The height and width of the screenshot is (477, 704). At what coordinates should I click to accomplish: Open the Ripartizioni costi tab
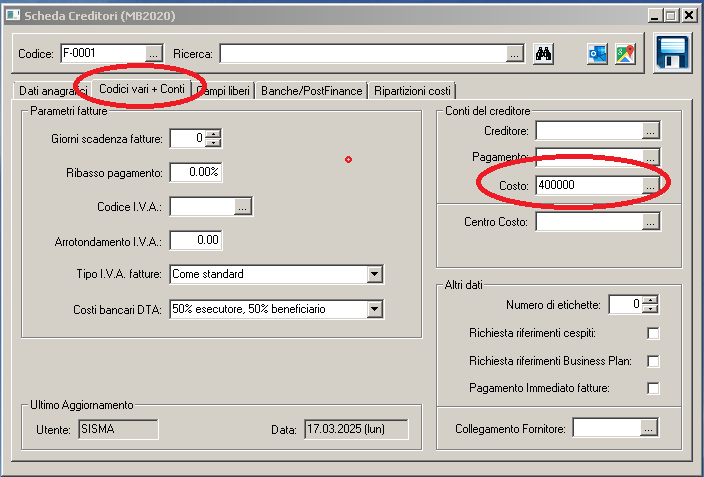tap(413, 91)
